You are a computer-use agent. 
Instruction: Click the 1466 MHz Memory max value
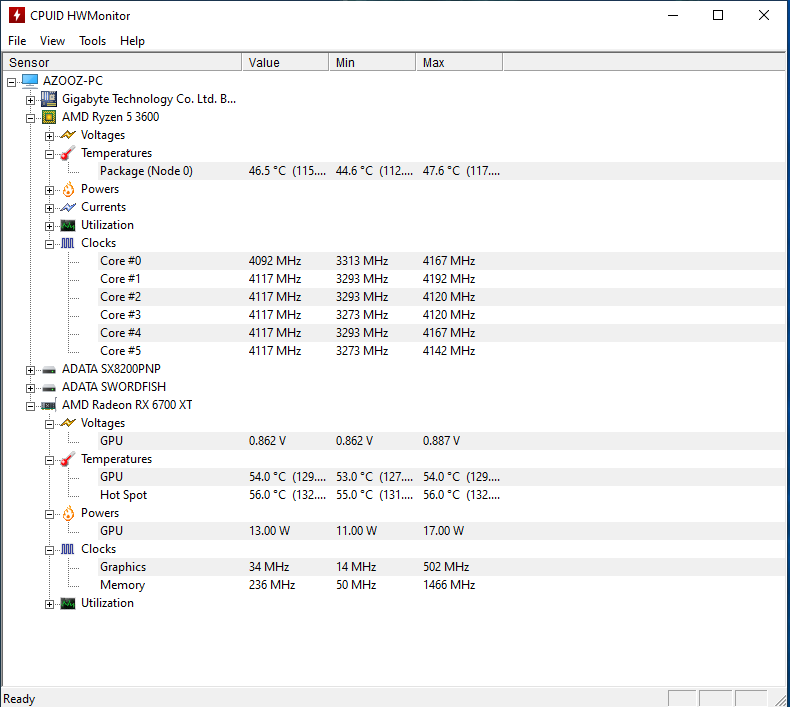(x=449, y=585)
